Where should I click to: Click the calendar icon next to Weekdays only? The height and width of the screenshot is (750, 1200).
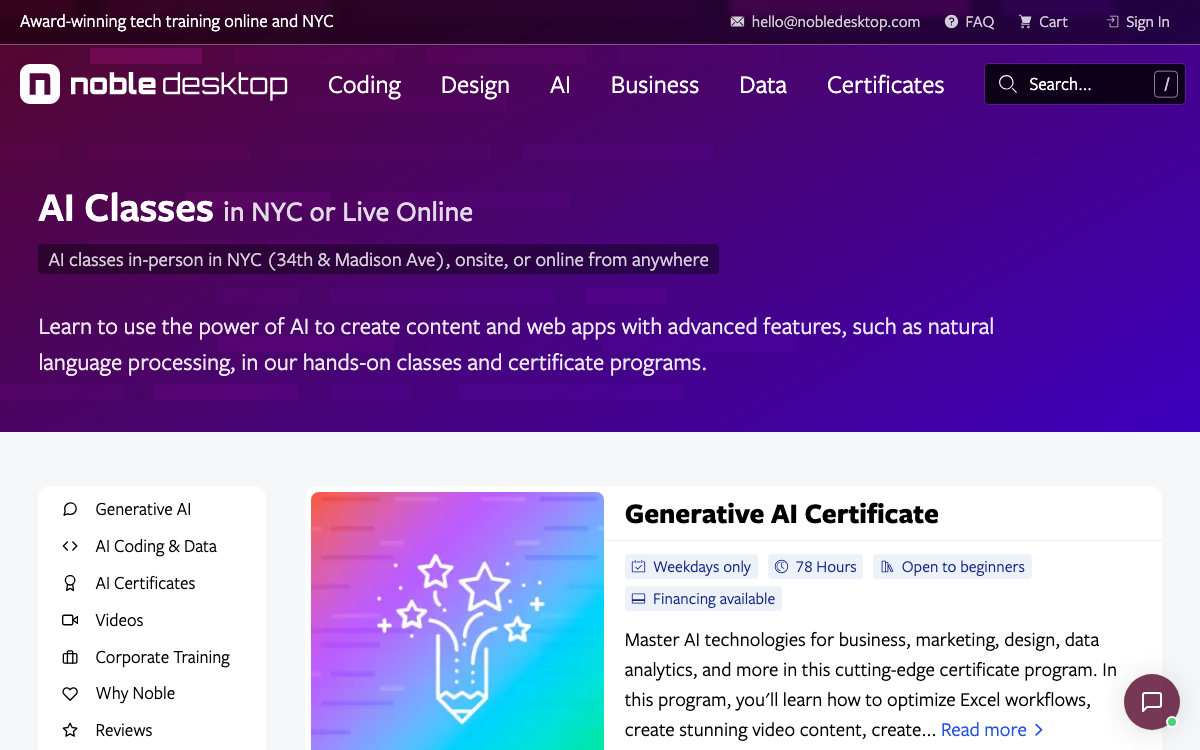tap(639, 567)
